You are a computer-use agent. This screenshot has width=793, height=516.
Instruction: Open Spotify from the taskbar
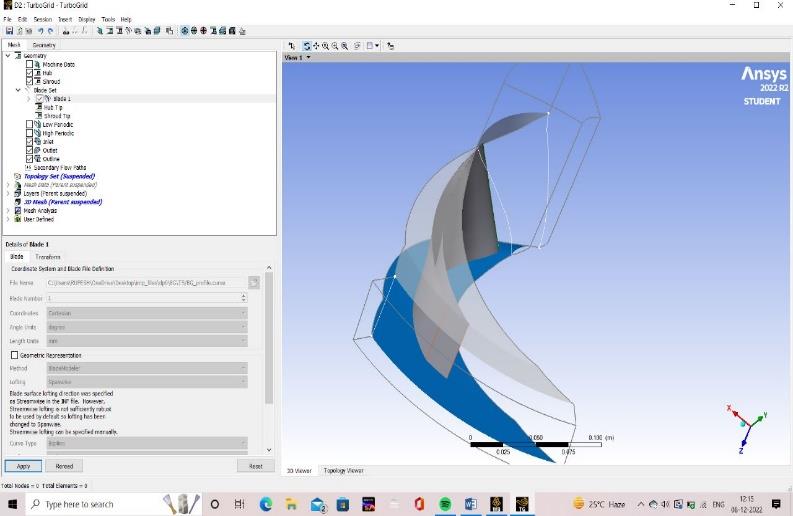pyautogui.click(x=445, y=504)
